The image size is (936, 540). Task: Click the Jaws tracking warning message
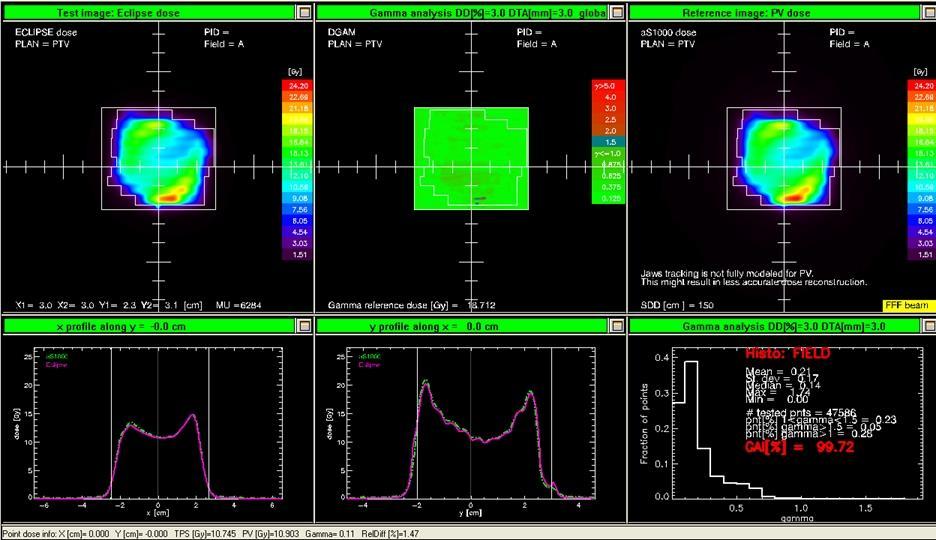pyautogui.click(x=753, y=278)
